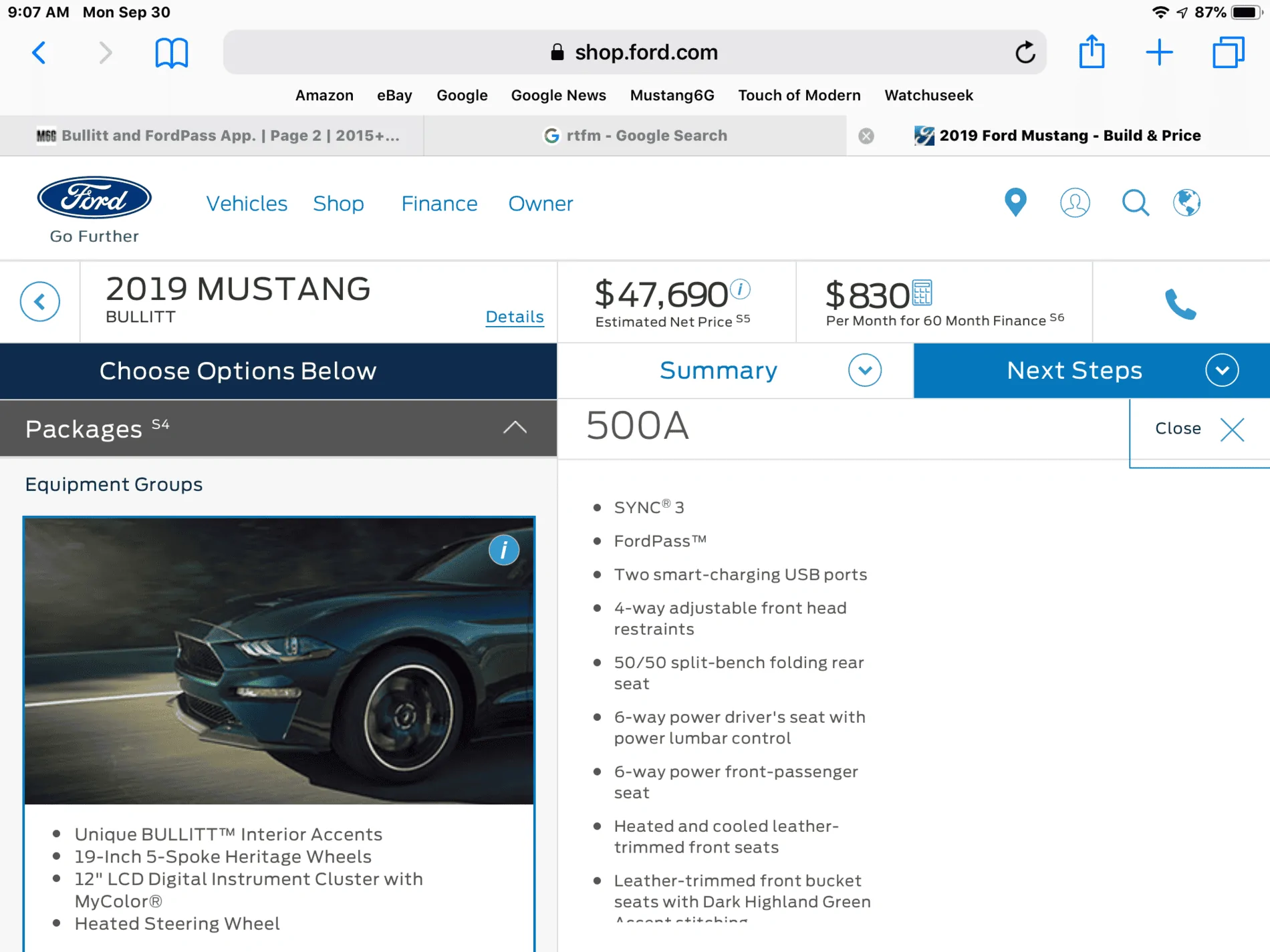Expand the Next Steps dropdown chevron
The image size is (1270, 952).
pyautogui.click(x=1222, y=370)
